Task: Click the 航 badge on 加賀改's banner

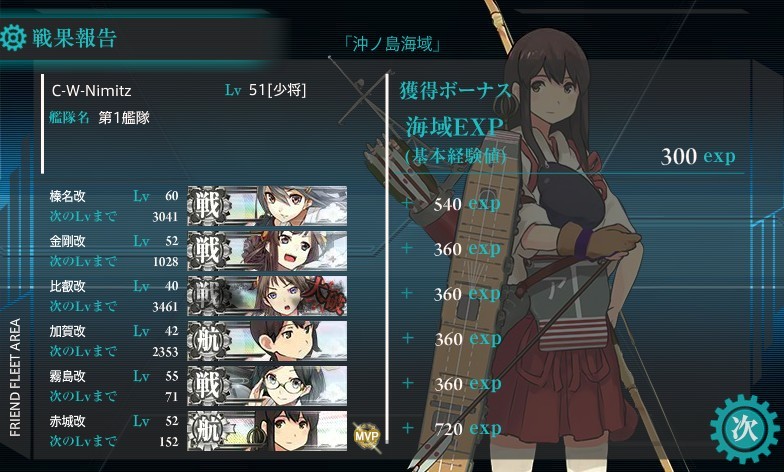Action: point(208,340)
